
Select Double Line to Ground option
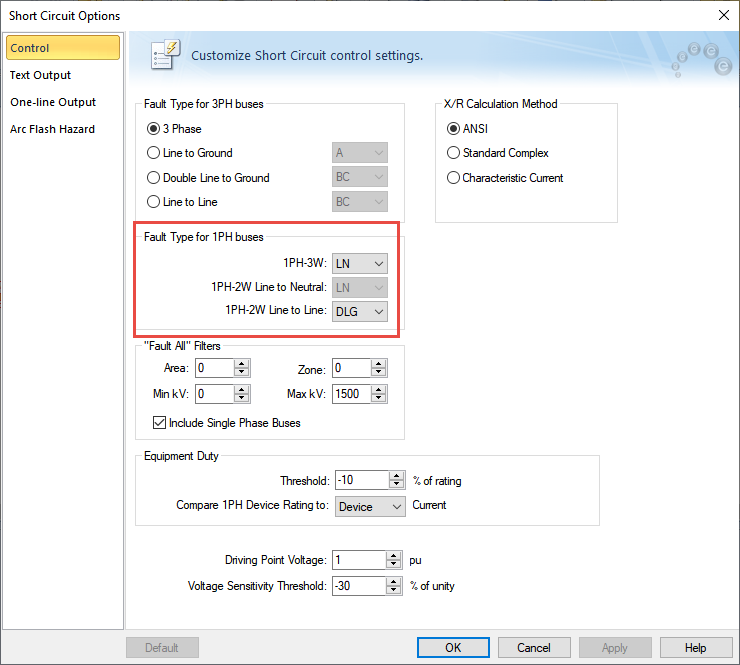click(153, 178)
